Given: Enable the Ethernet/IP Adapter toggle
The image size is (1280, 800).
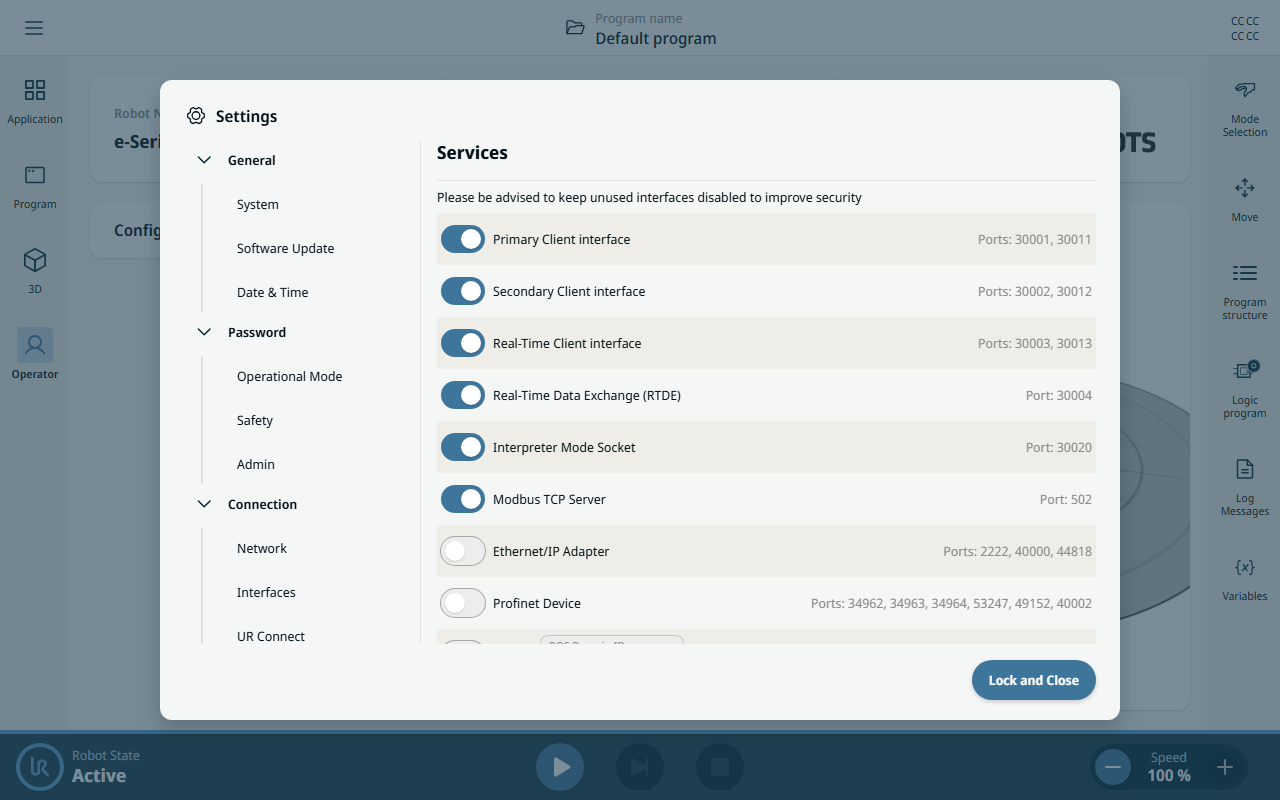Looking at the screenshot, I should [463, 551].
